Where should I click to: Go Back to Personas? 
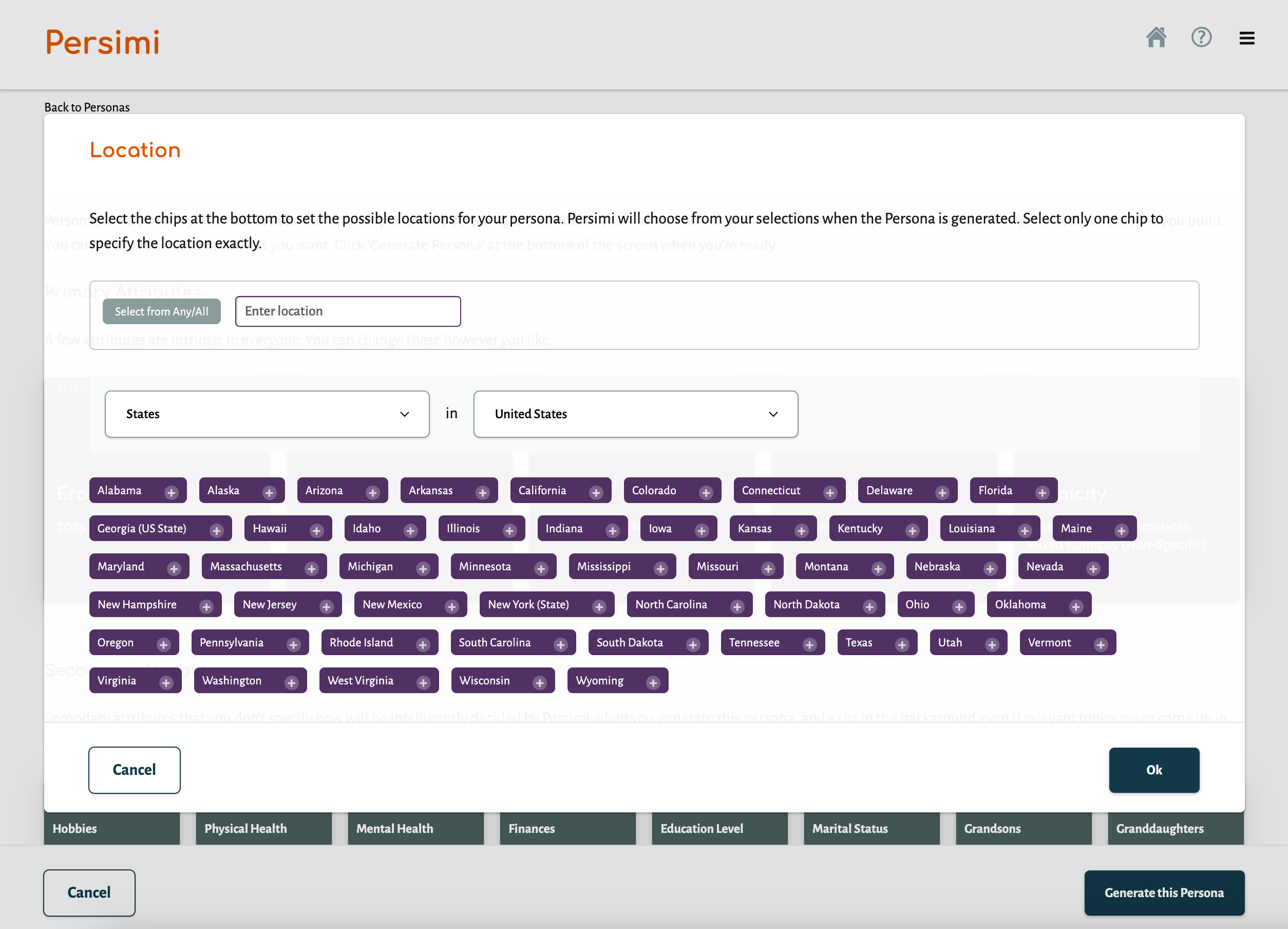87,107
